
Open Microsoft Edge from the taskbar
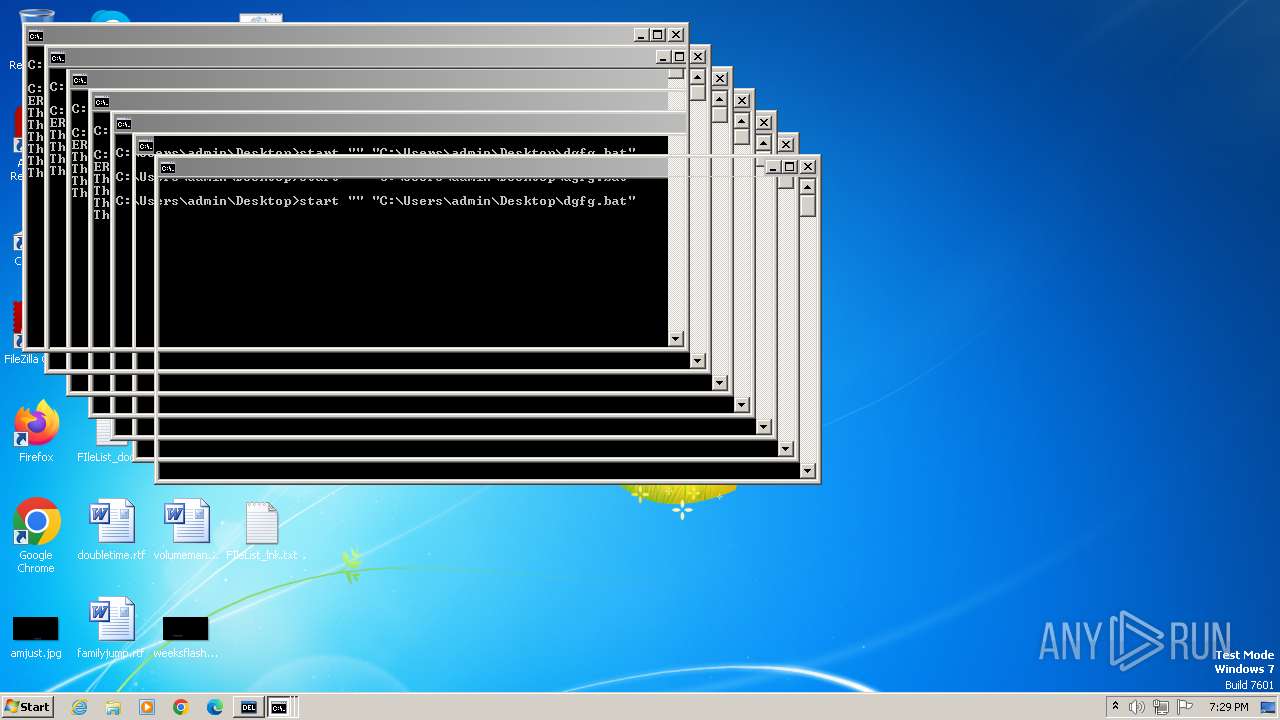pyautogui.click(x=215, y=707)
